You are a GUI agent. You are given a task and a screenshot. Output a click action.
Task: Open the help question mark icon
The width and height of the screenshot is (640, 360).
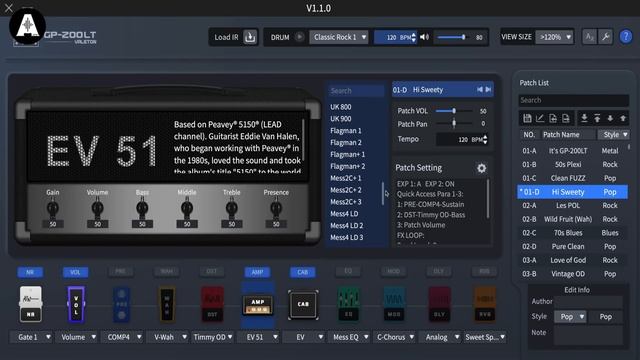(x=625, y=37)
